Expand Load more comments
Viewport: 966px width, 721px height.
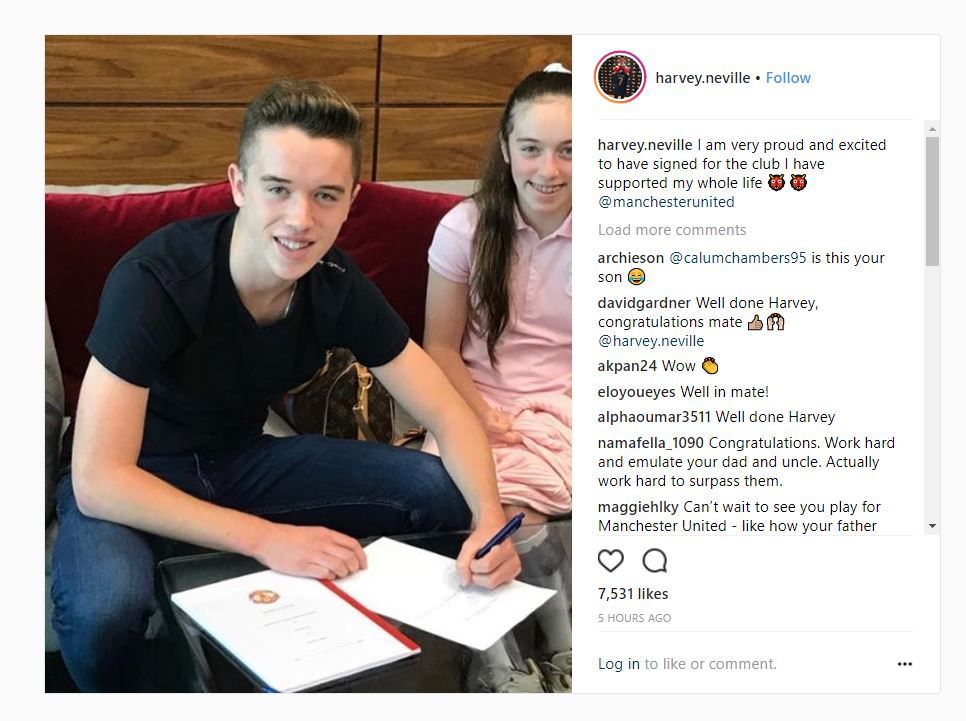pyautogui.click(x=672, y=230)
